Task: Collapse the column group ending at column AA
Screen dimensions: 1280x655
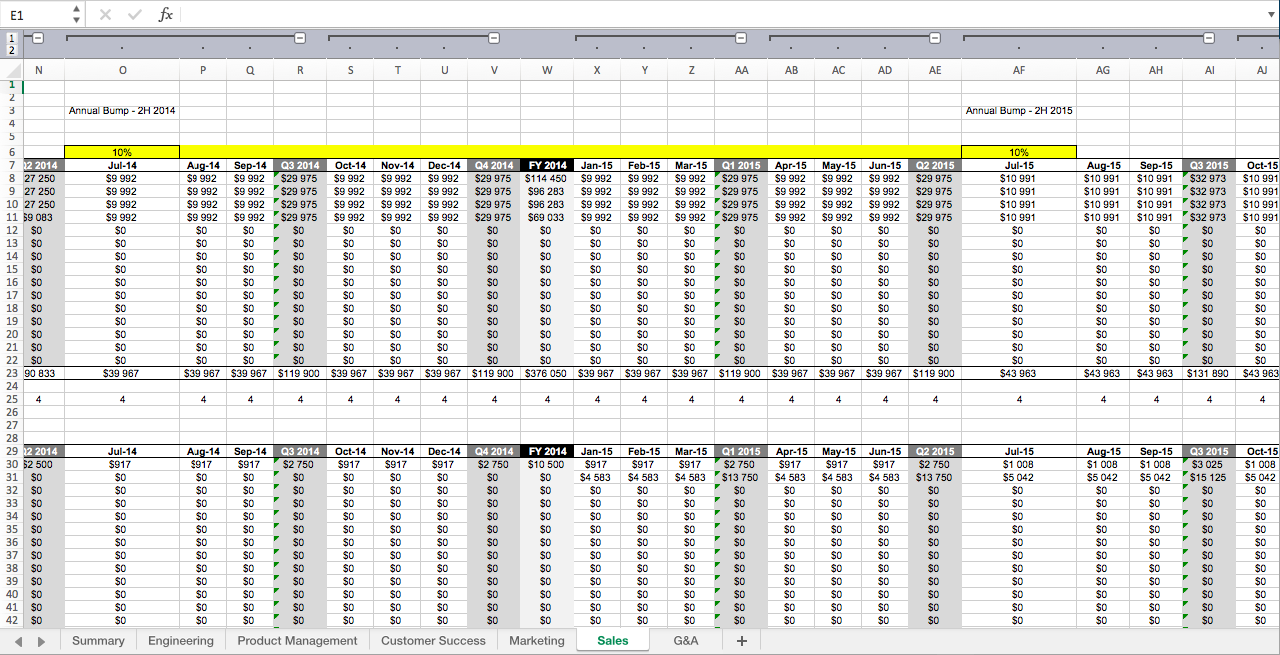Action: point(741,38)
